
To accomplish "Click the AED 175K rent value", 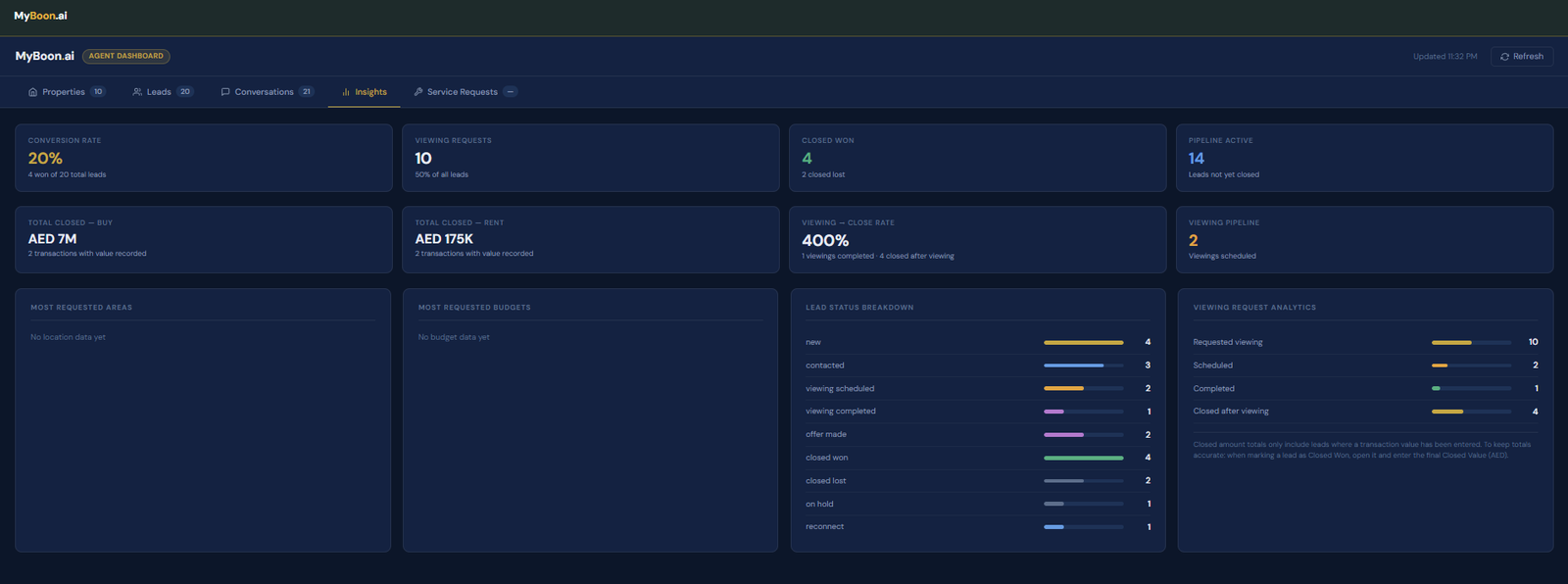I will (x=444, y=239).
